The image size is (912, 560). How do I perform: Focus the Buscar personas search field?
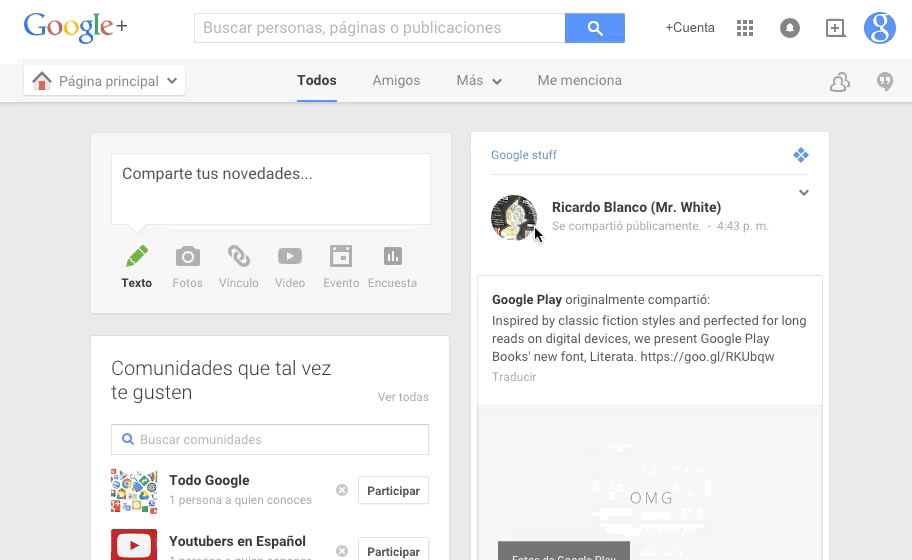[x=379, y=28]
